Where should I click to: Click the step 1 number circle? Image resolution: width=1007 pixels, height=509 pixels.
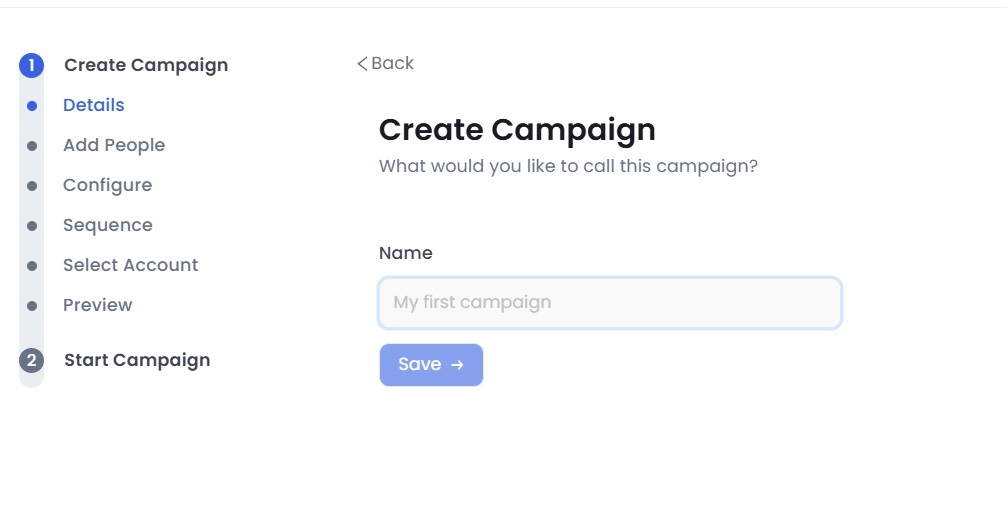[x=31, y=66]
